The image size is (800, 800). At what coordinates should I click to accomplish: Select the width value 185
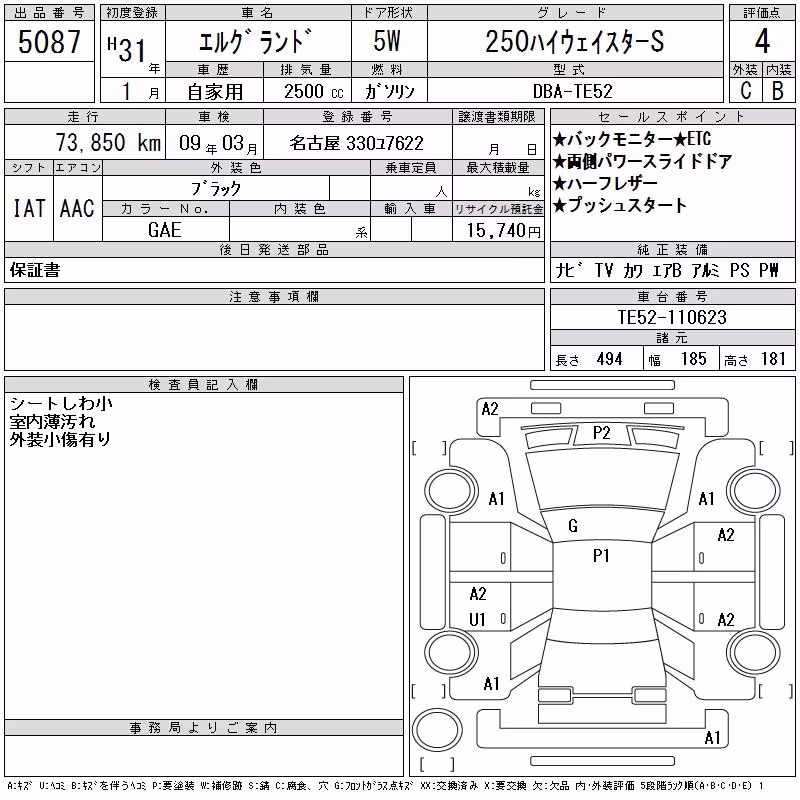693,359
